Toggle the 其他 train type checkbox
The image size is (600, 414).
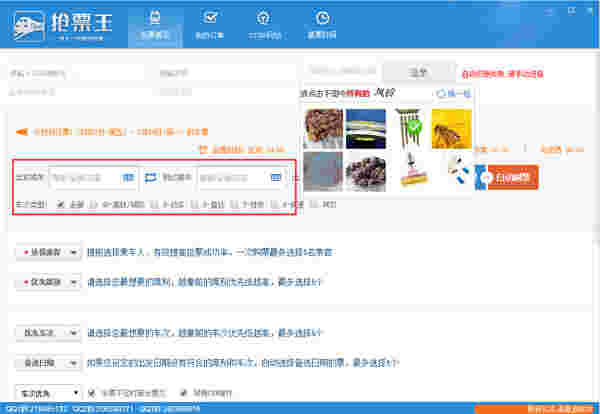click(314, 205)
